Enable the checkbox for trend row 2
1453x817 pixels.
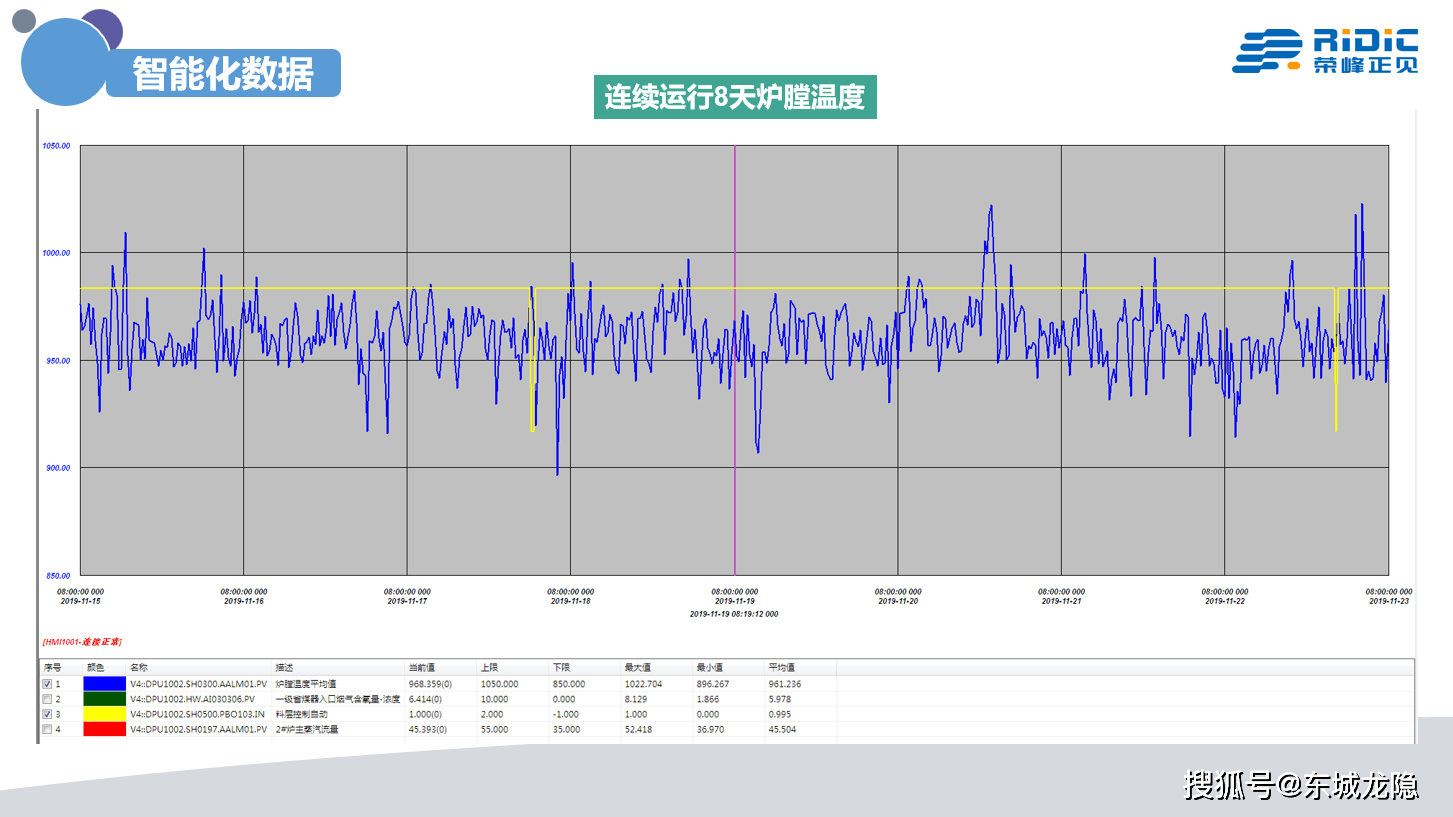[x=47, y=699]
